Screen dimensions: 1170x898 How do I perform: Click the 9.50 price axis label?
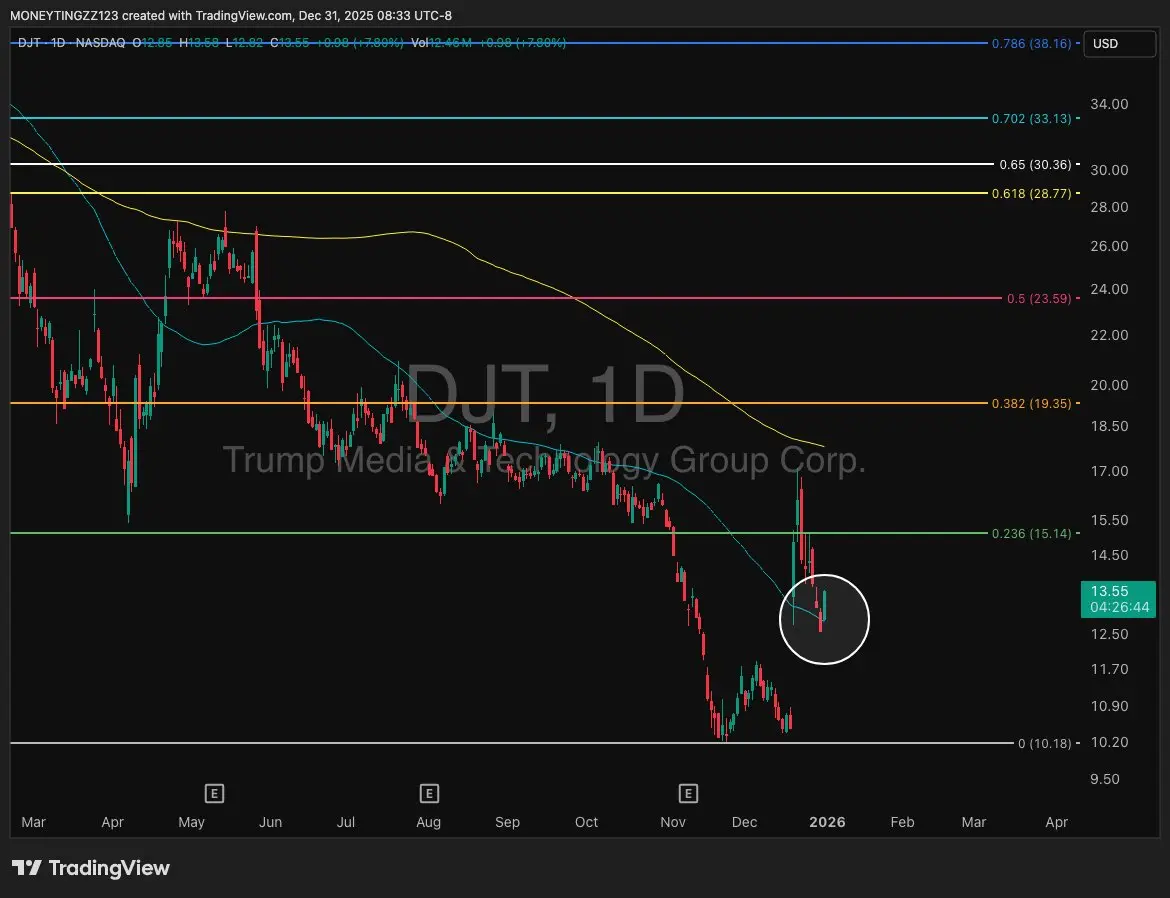[1105, 779]
